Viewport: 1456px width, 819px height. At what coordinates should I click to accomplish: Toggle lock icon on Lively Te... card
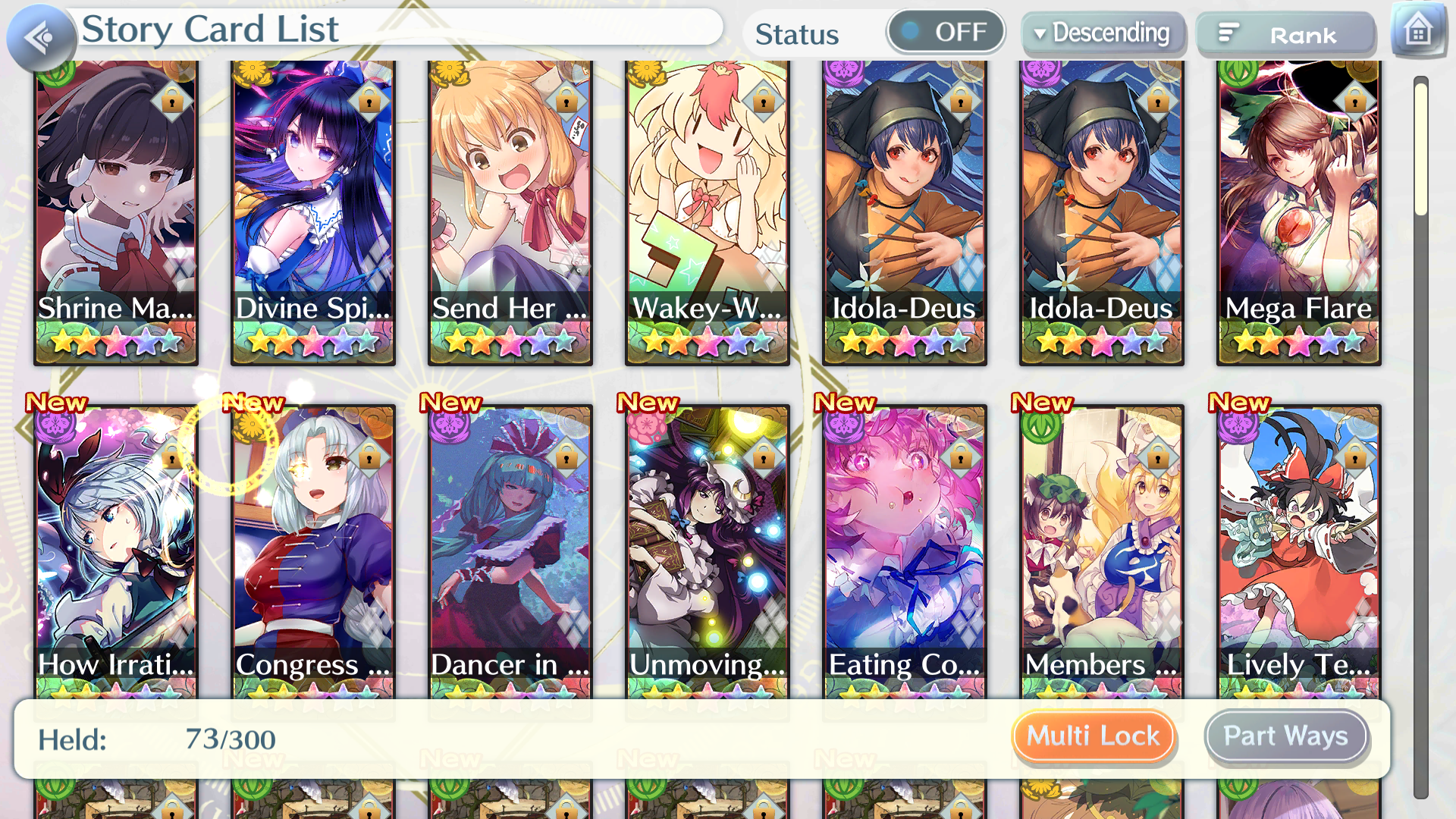pyautogui.click(x=1355, y=457)
